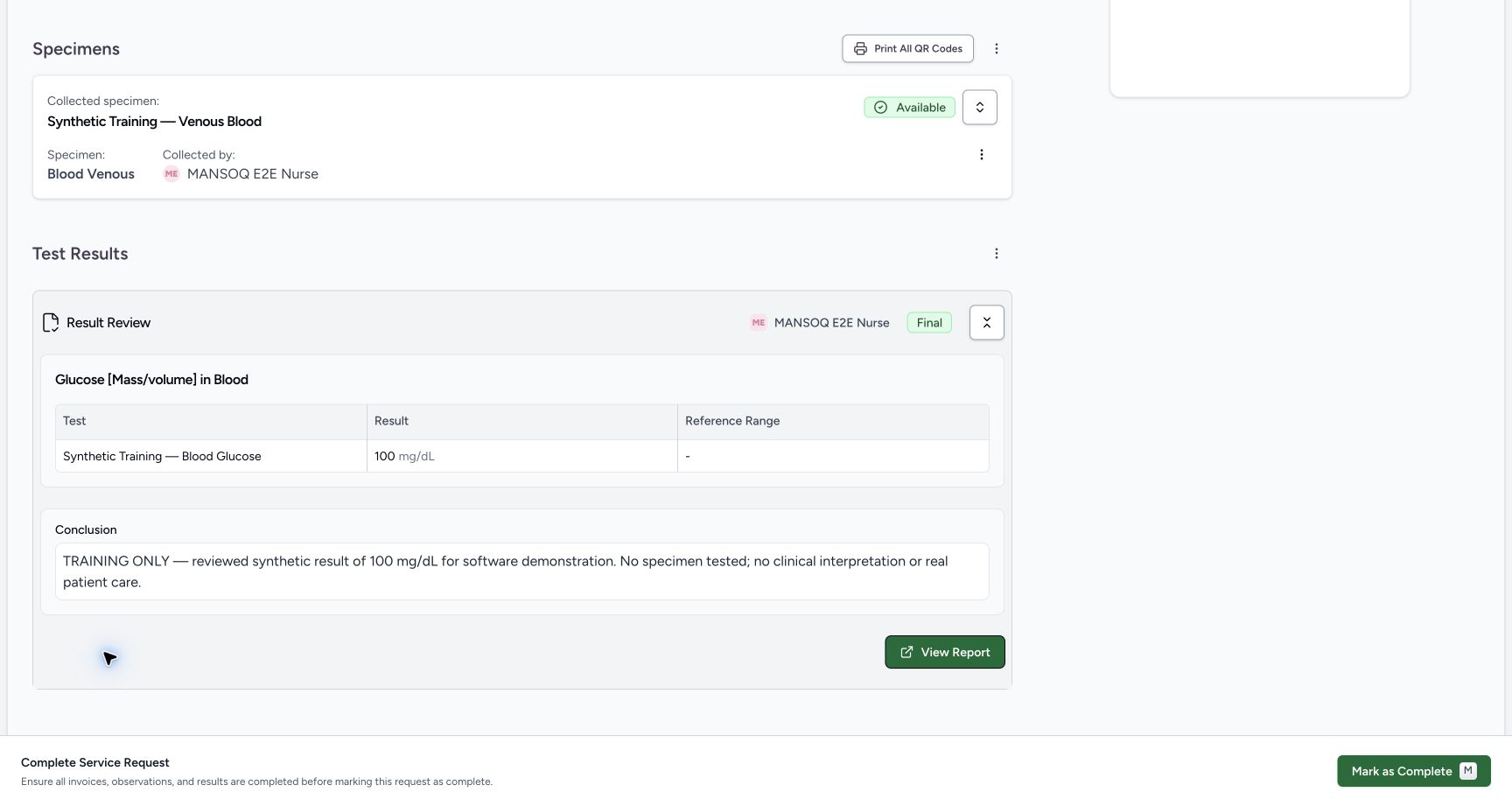Click the Reference Range column header
1512x806 pixels.
tap(833, 422)
